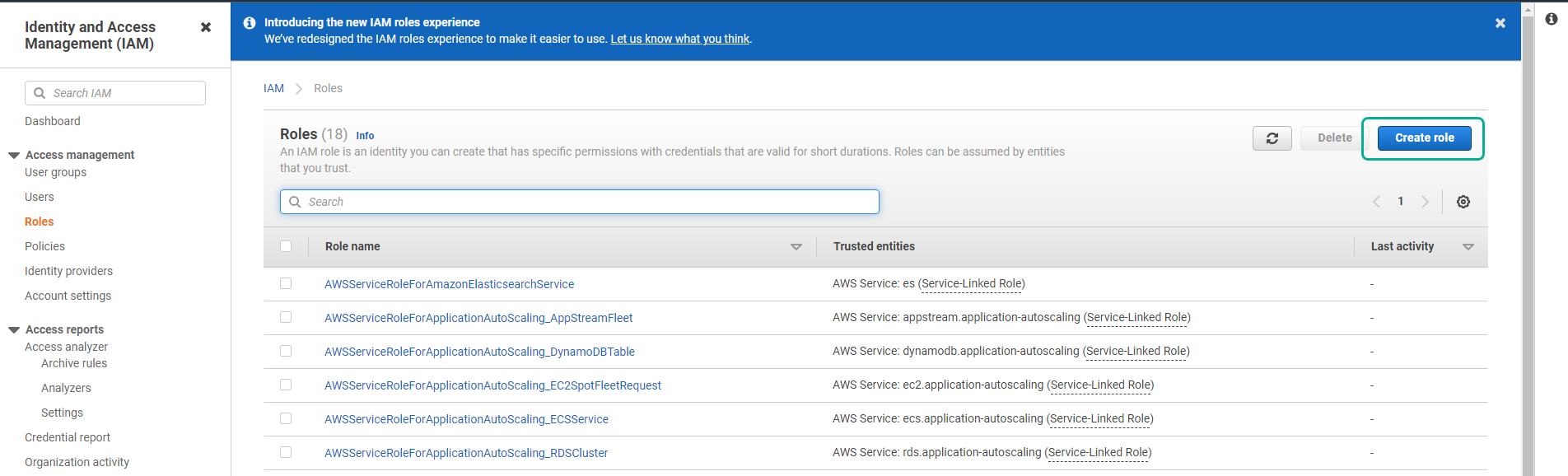Open table preferences gear icon

click(1463, 202)
